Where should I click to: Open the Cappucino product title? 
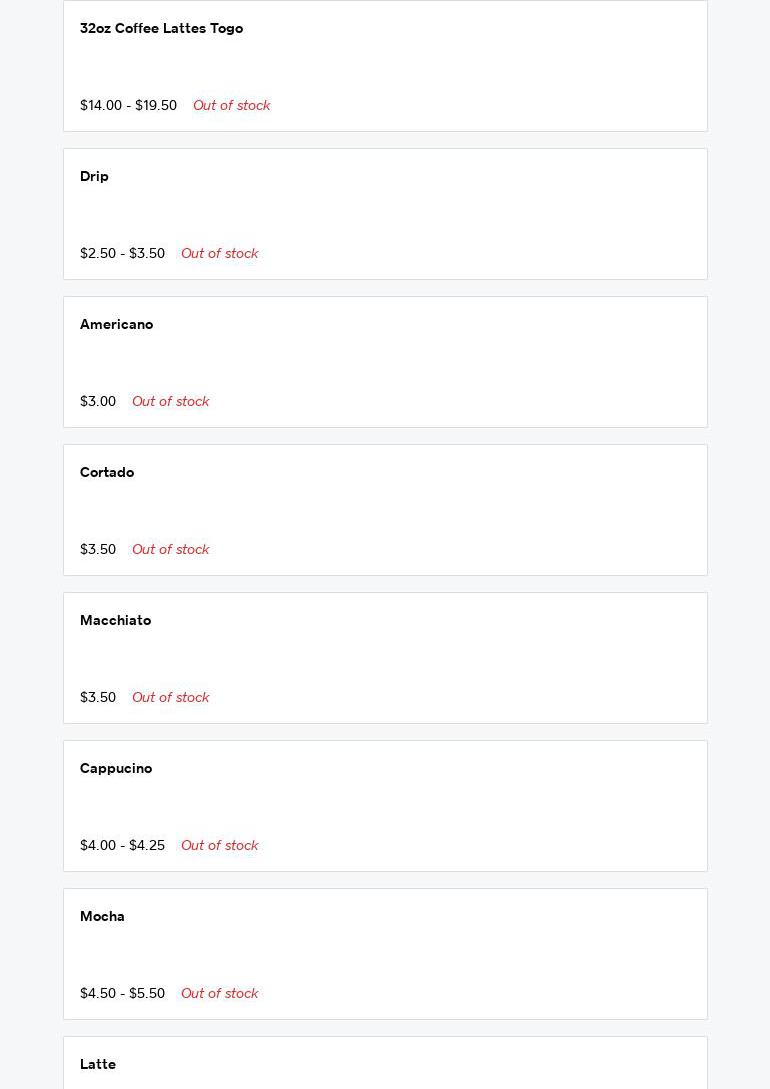pos(116,769)
